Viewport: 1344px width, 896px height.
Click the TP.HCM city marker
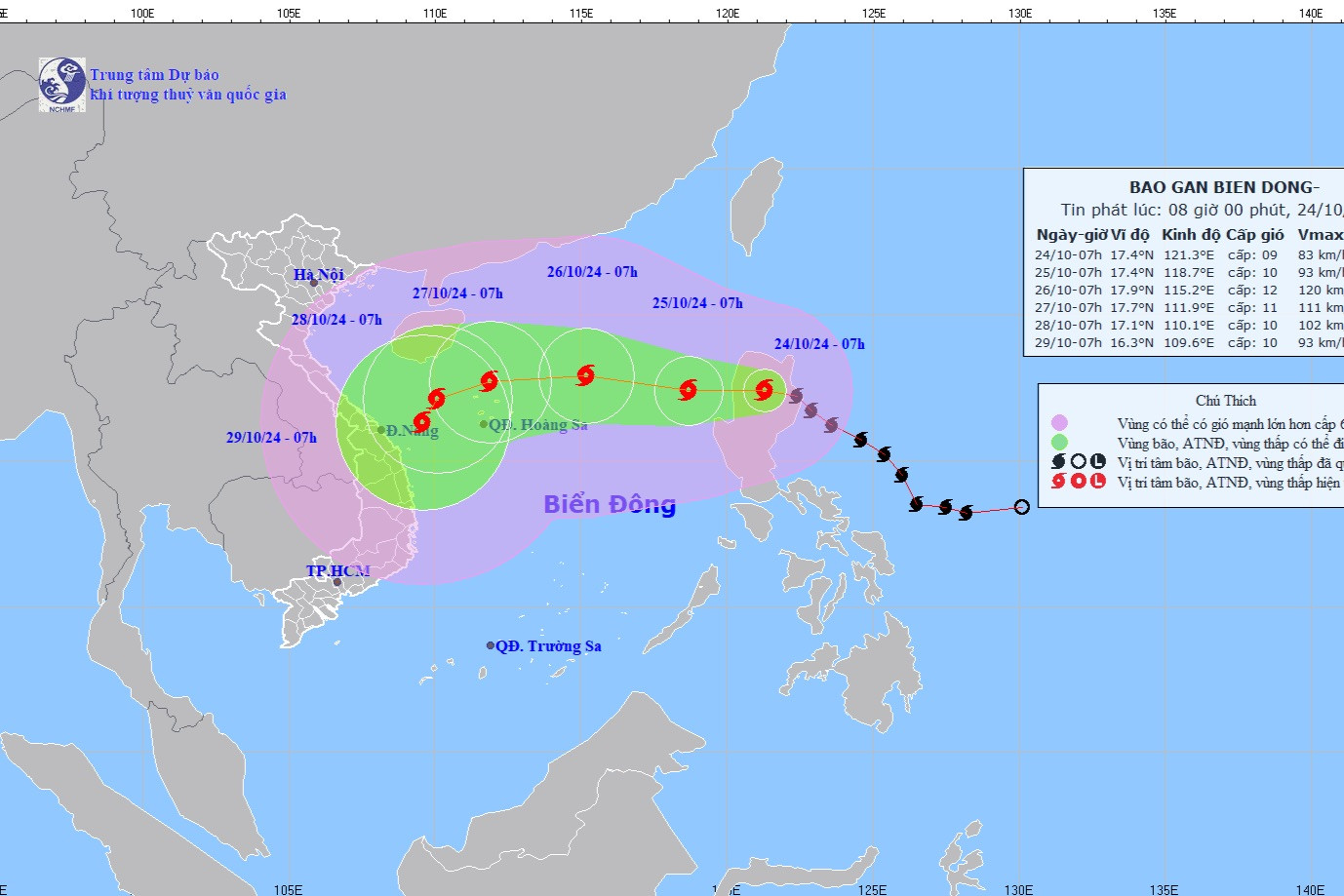pyautogui.click(x=337, y=582)
